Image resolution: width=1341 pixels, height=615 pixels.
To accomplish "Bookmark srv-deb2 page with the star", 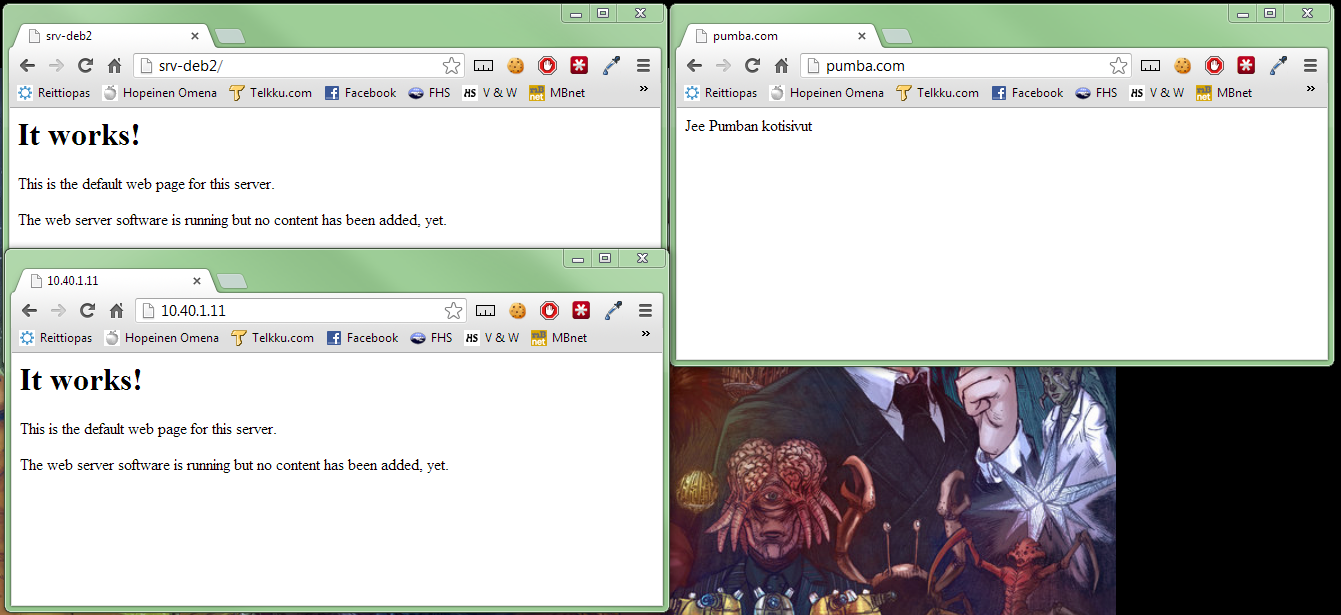I will [x=451, y=66].
